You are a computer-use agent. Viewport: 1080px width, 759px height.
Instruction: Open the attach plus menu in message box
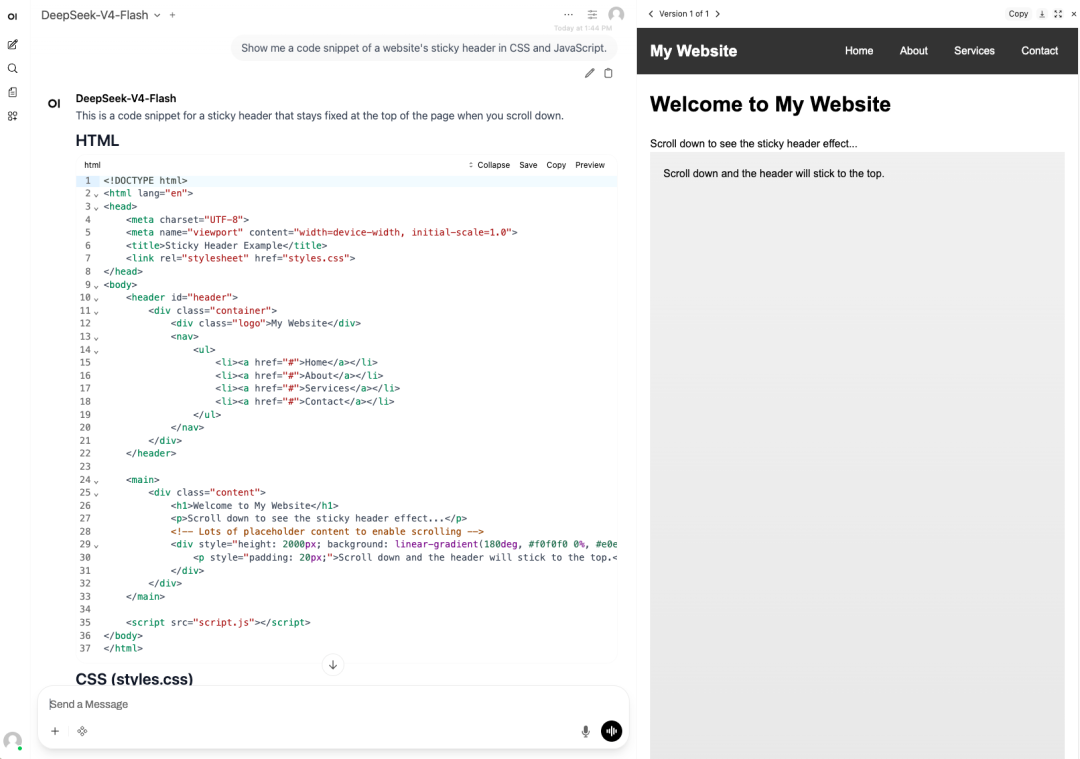pos(55,731)
